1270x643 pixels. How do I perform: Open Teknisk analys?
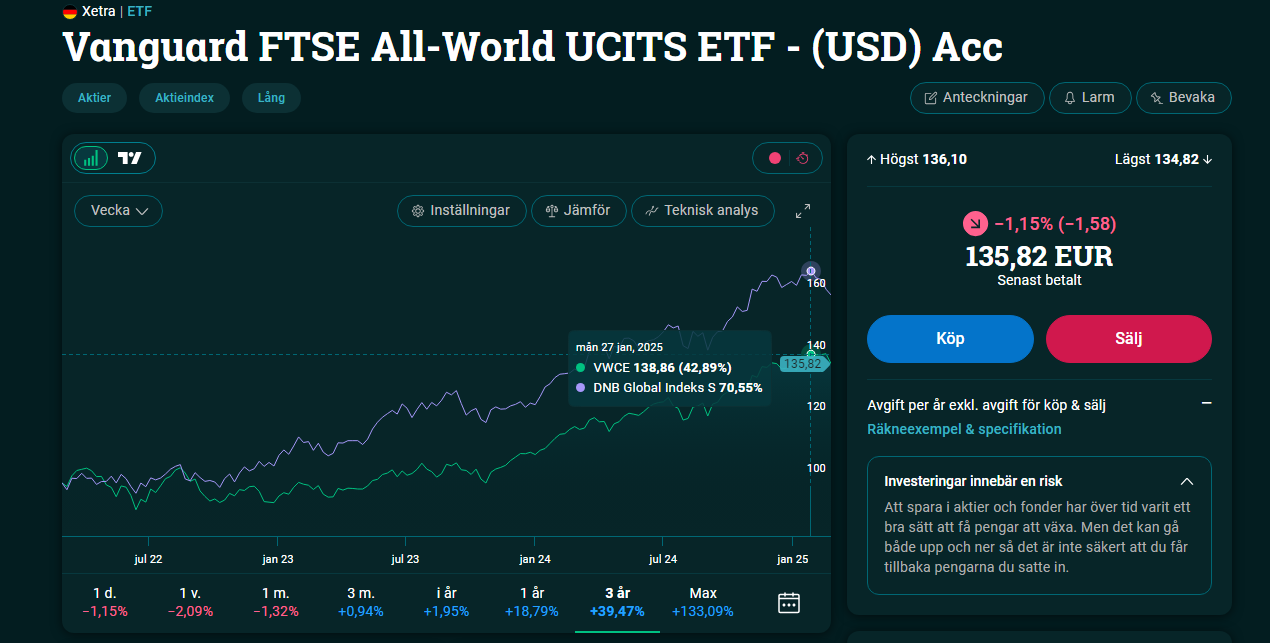click(x=703, y=211)
